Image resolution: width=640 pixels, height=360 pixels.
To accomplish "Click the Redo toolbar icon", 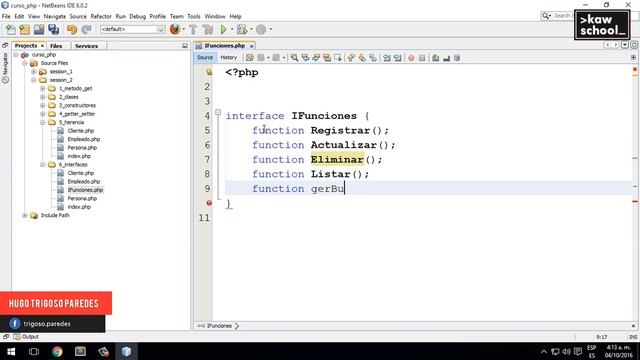I will point(86,29).
